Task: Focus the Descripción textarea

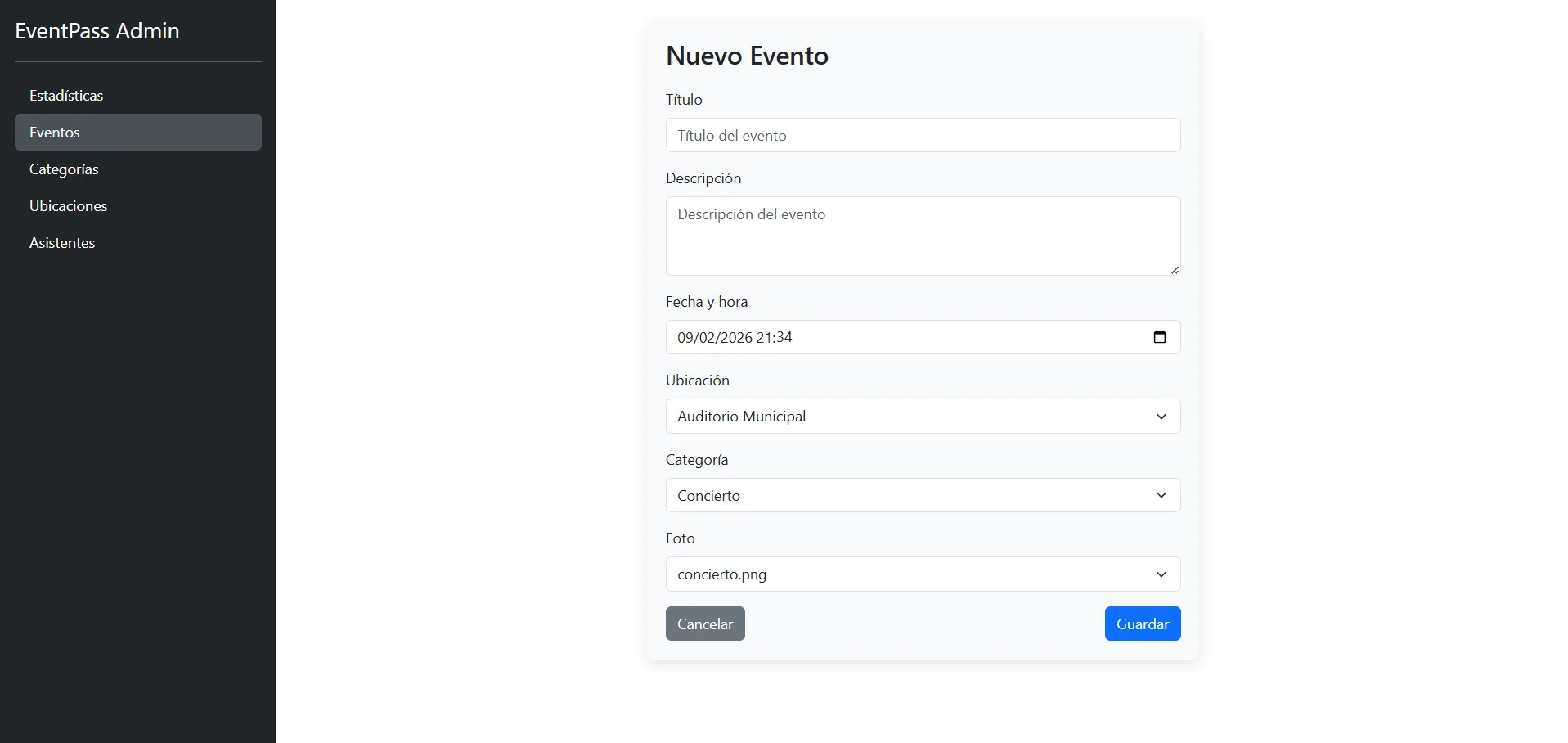Action: 923,236
